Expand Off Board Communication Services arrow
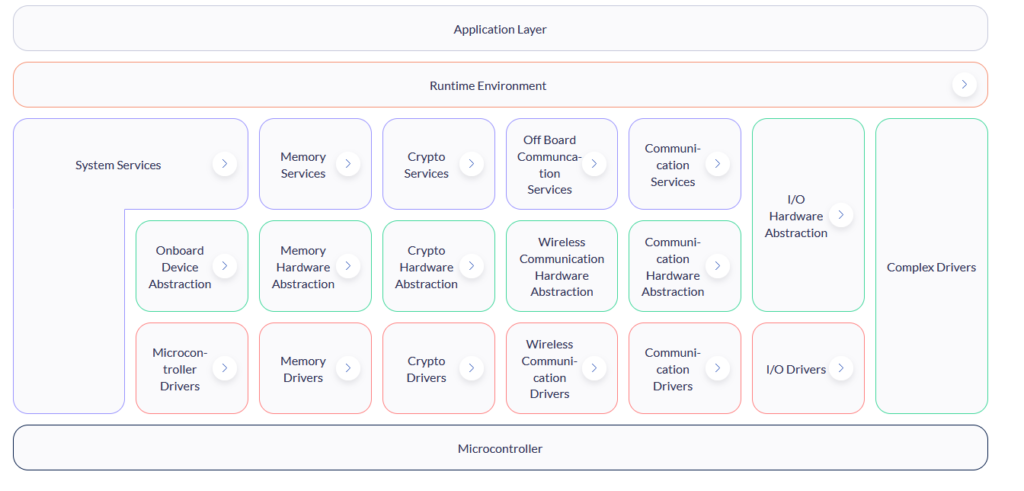 594,164
